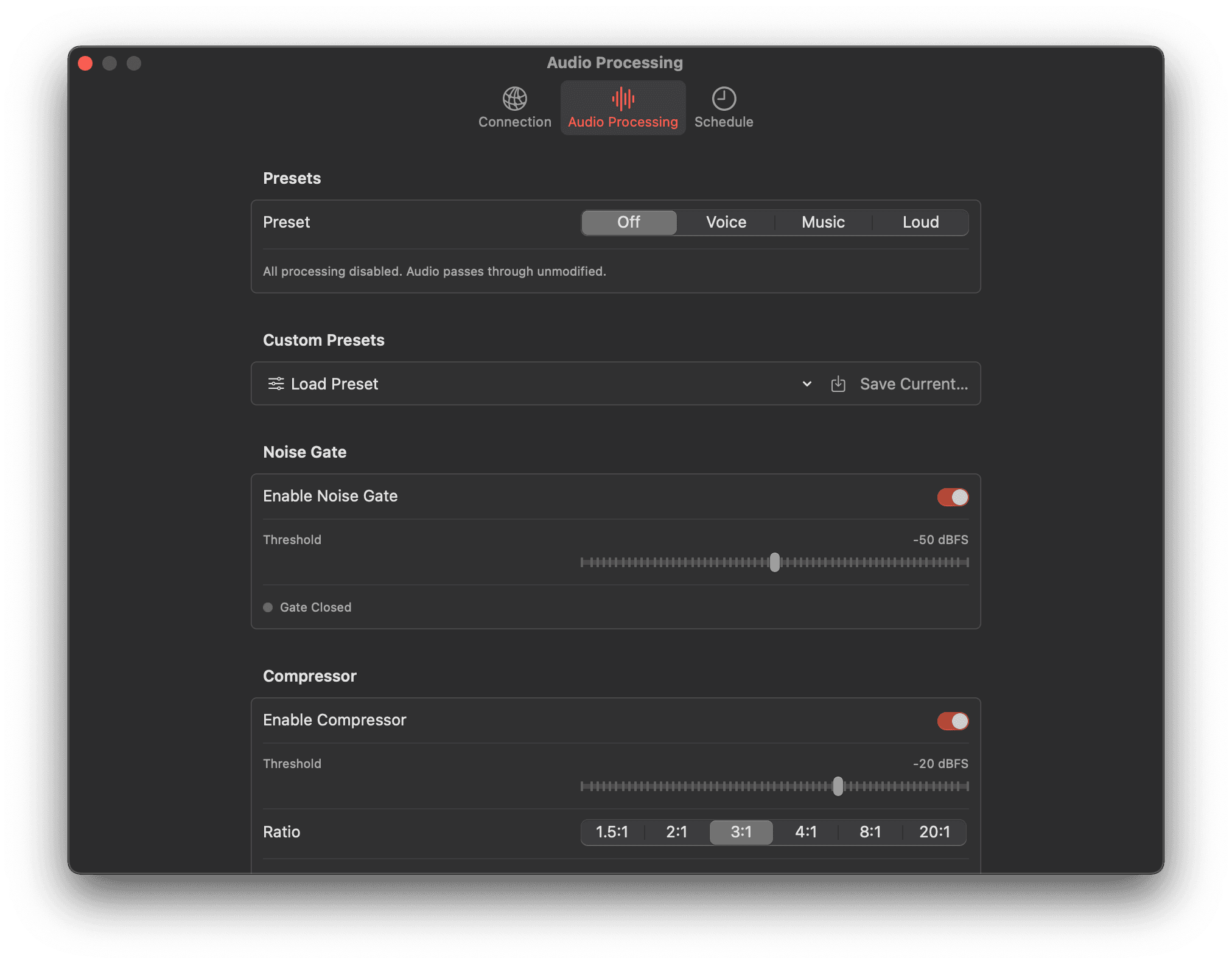Click the Save Current download icon
This screenshot has width=1232, height=964.
pyautogui.click(x=838, y=383)
